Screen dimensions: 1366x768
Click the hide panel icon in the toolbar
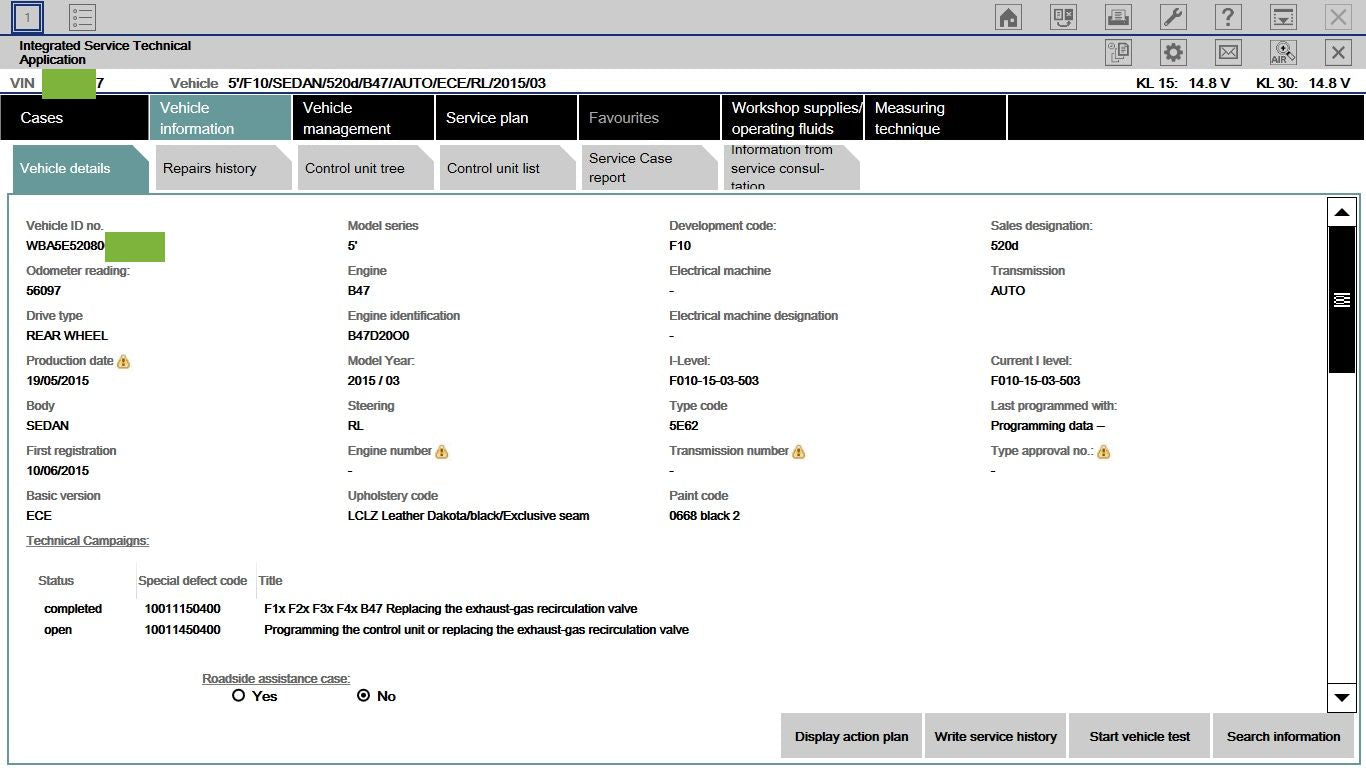click(1282, 16)
